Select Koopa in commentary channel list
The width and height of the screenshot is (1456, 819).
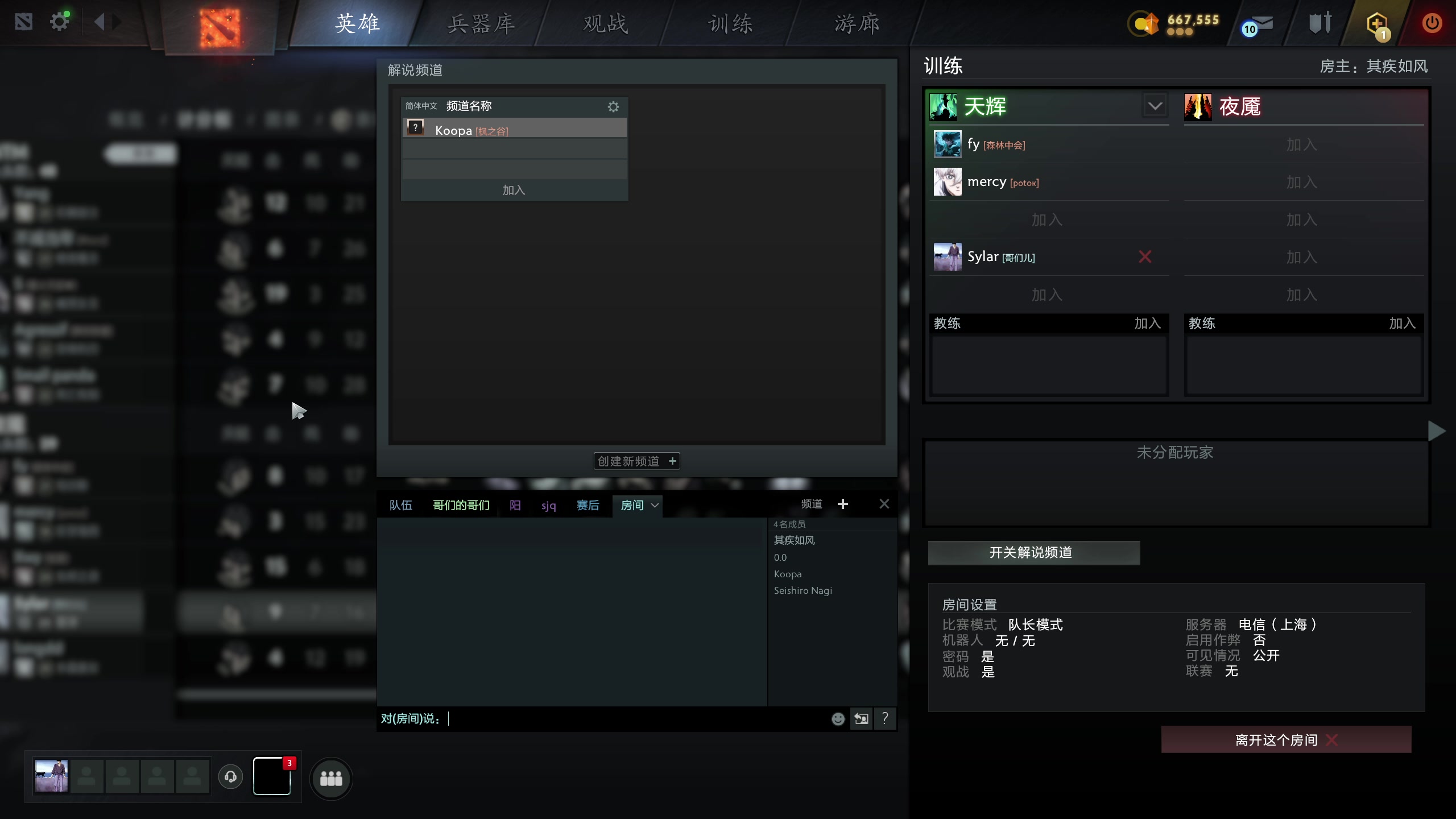click(x=514, y=129)
